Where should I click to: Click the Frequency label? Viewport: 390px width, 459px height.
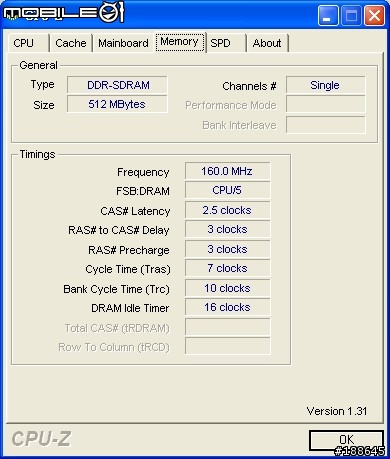[x=143, y=172]
